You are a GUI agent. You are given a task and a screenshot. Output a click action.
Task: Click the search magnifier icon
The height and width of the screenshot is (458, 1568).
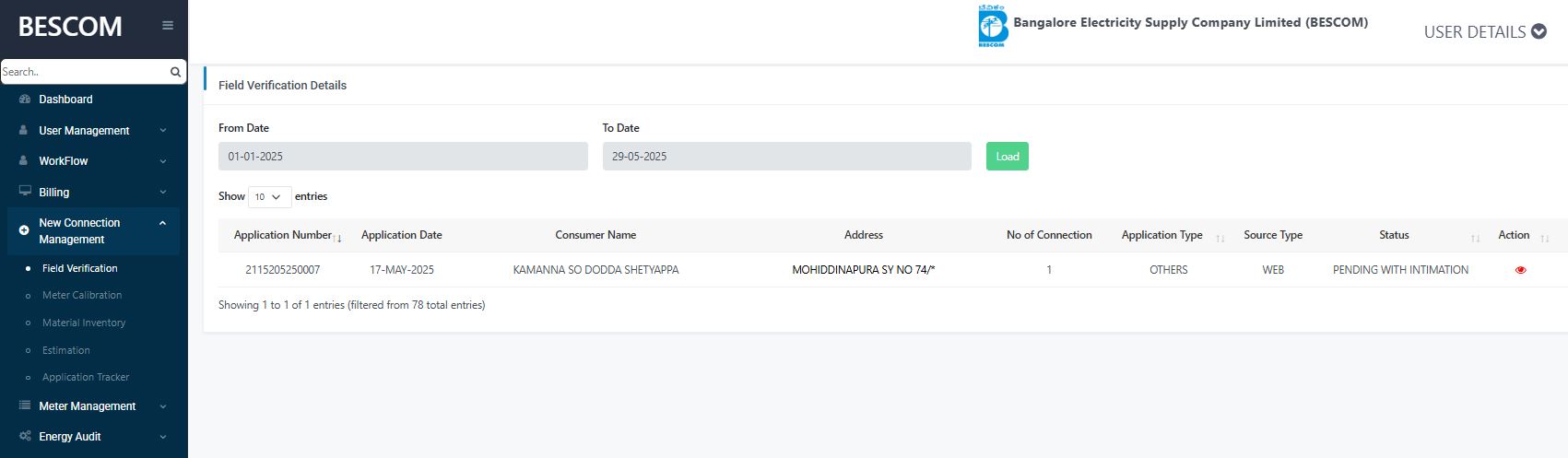pyautogui.click(x=175, y=72)
